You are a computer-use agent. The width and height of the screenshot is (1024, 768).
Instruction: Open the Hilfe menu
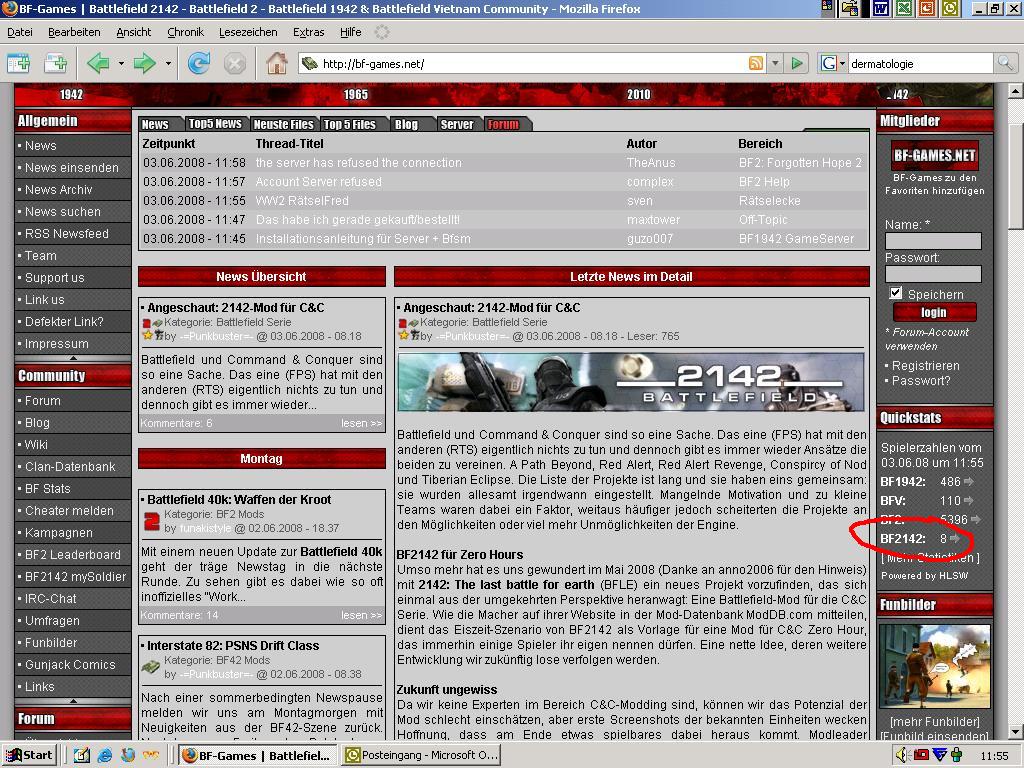tap(351, 32)
